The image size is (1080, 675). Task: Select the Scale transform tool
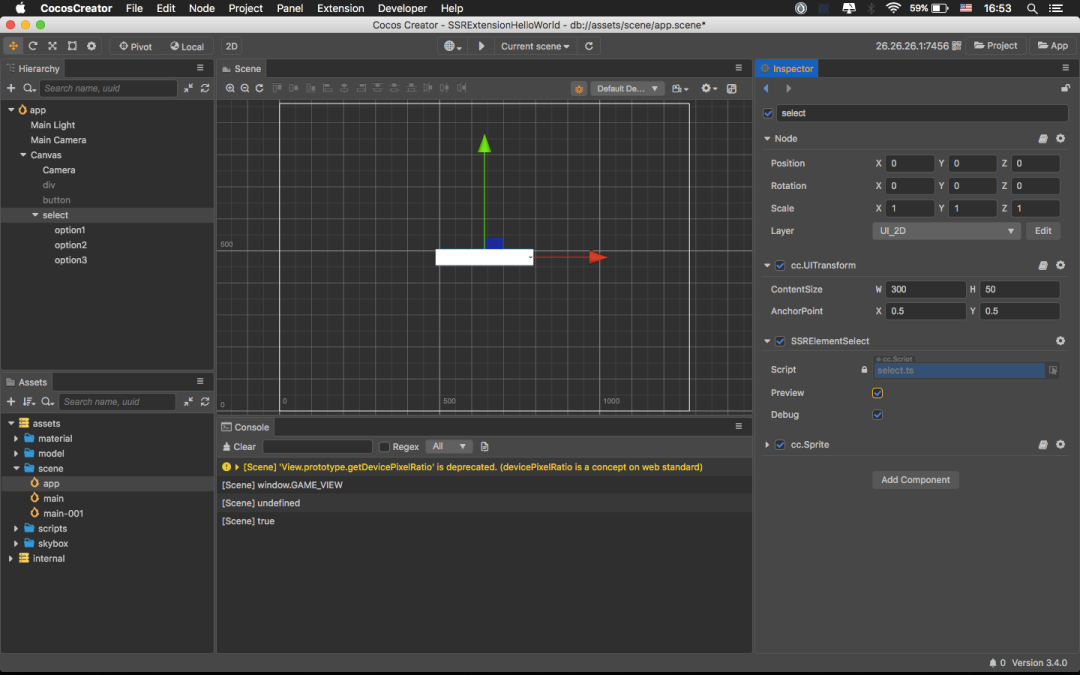coord(52,46)
